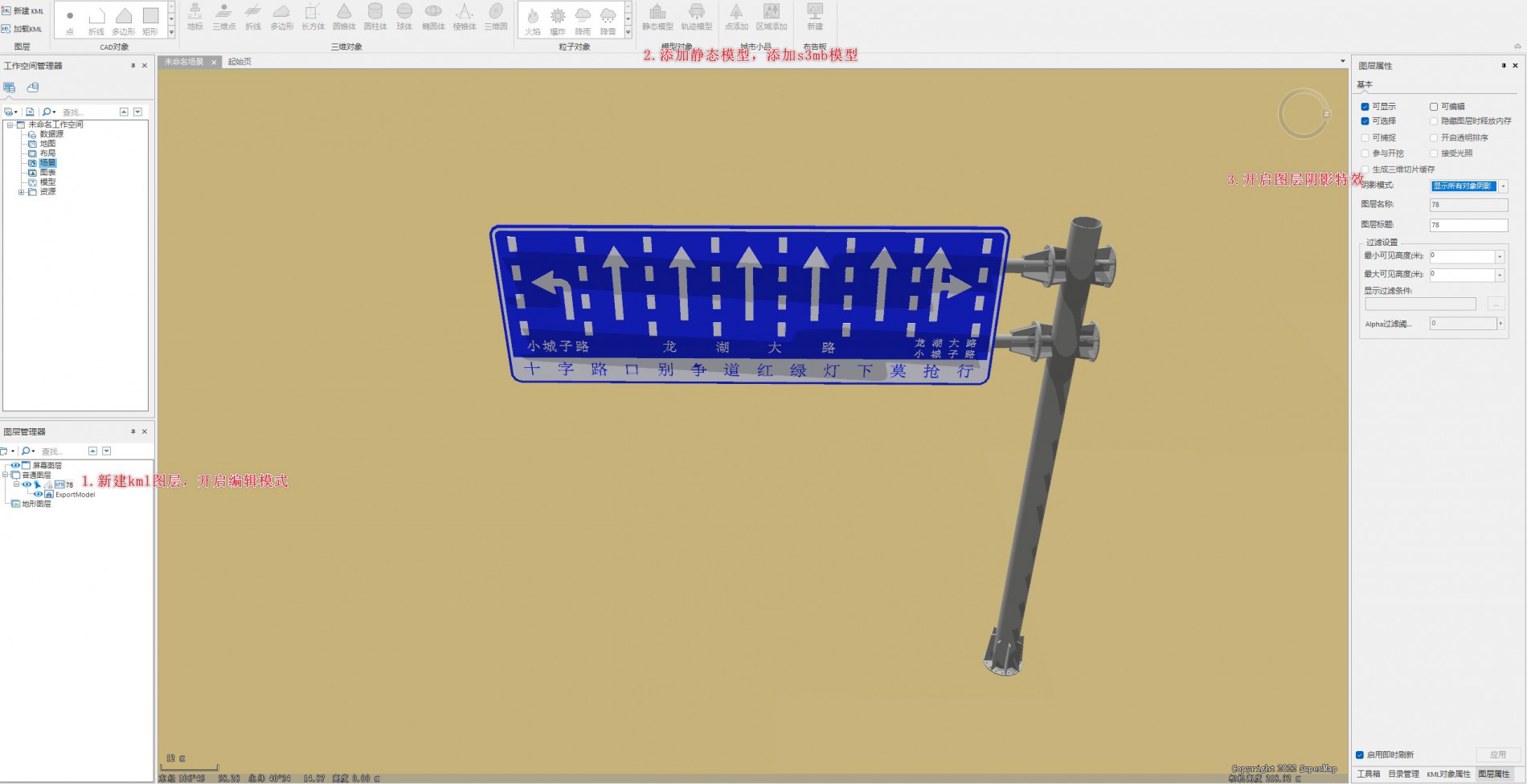Image resolution: width=1527 pixels, height=784 pixels.
Task: Enable the 可编辑 (editable) checkbox
Action: (x=1434, y=107)
